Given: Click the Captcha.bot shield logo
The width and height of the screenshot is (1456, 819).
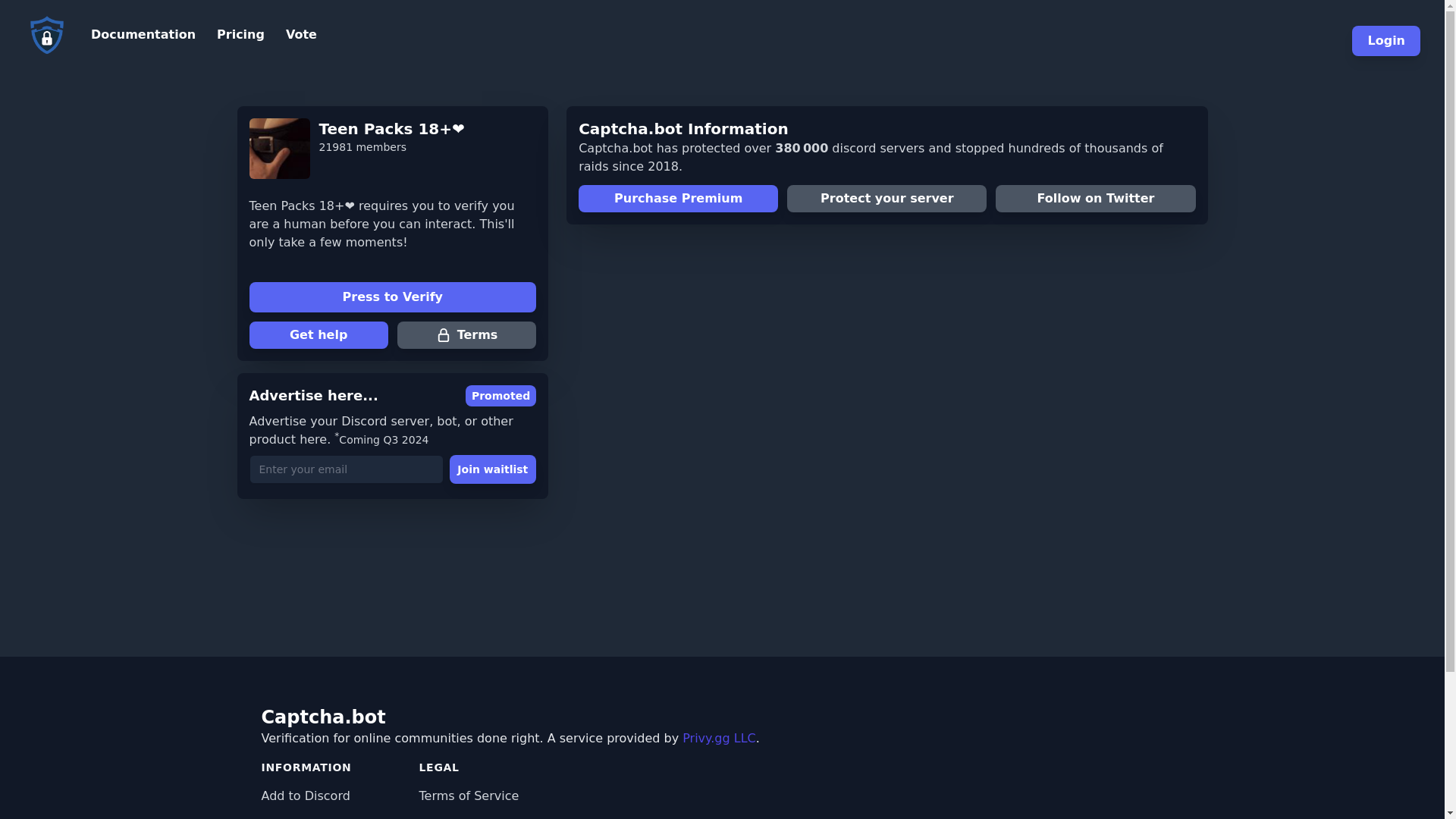Looking at the screenshot, I should [x=47, y=35].
